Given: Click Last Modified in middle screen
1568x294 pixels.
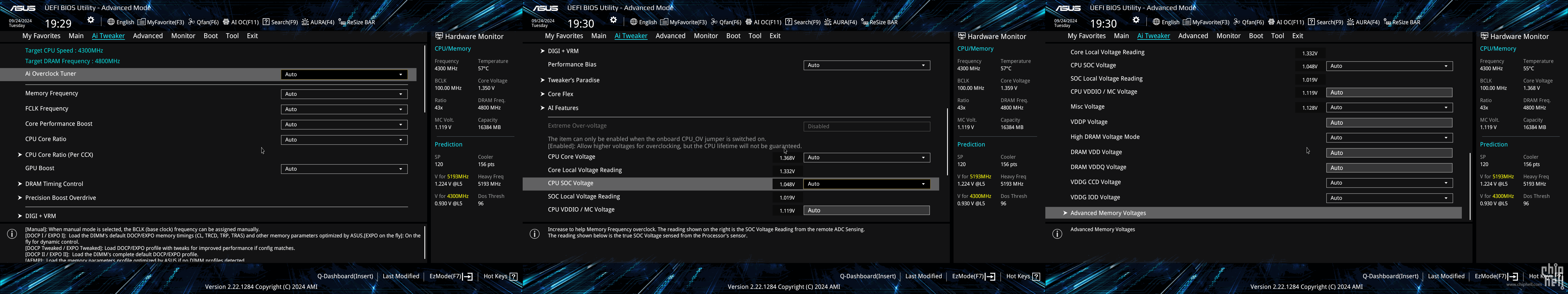Looking at the screenshot, I should coord(923,276).
